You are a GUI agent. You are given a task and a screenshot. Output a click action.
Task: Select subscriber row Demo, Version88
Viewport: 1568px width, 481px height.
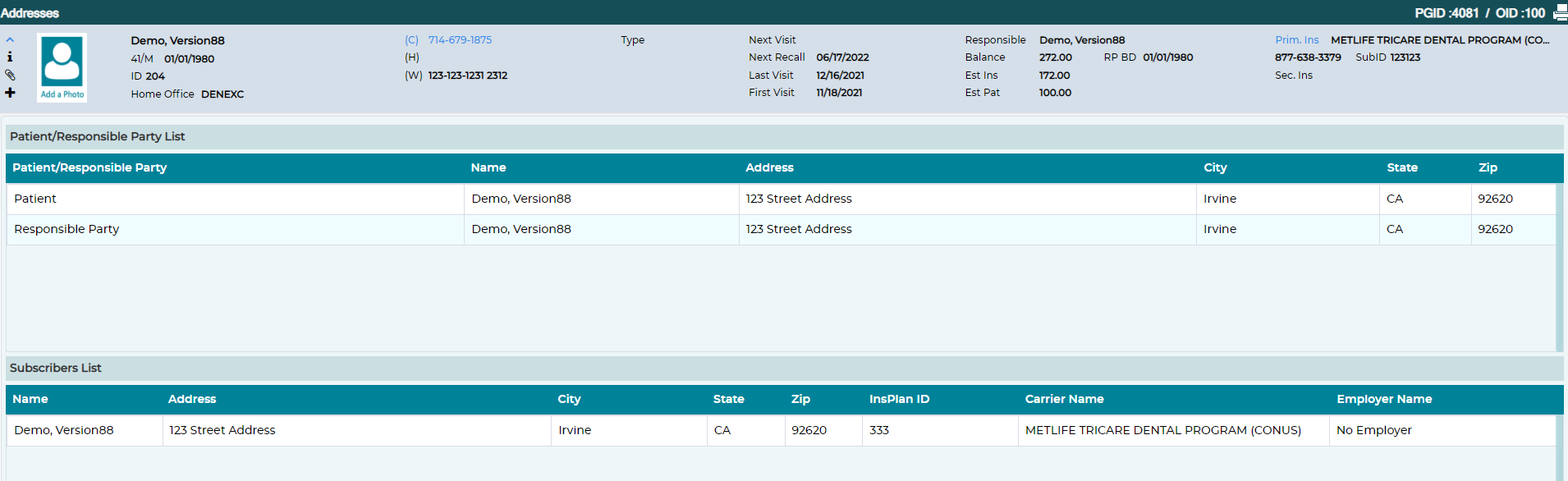point(781,430)
